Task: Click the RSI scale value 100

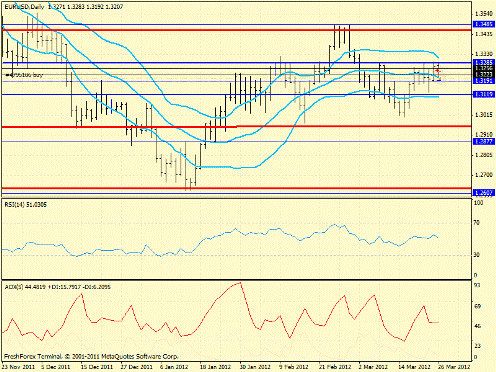Action: click(478, 203)
